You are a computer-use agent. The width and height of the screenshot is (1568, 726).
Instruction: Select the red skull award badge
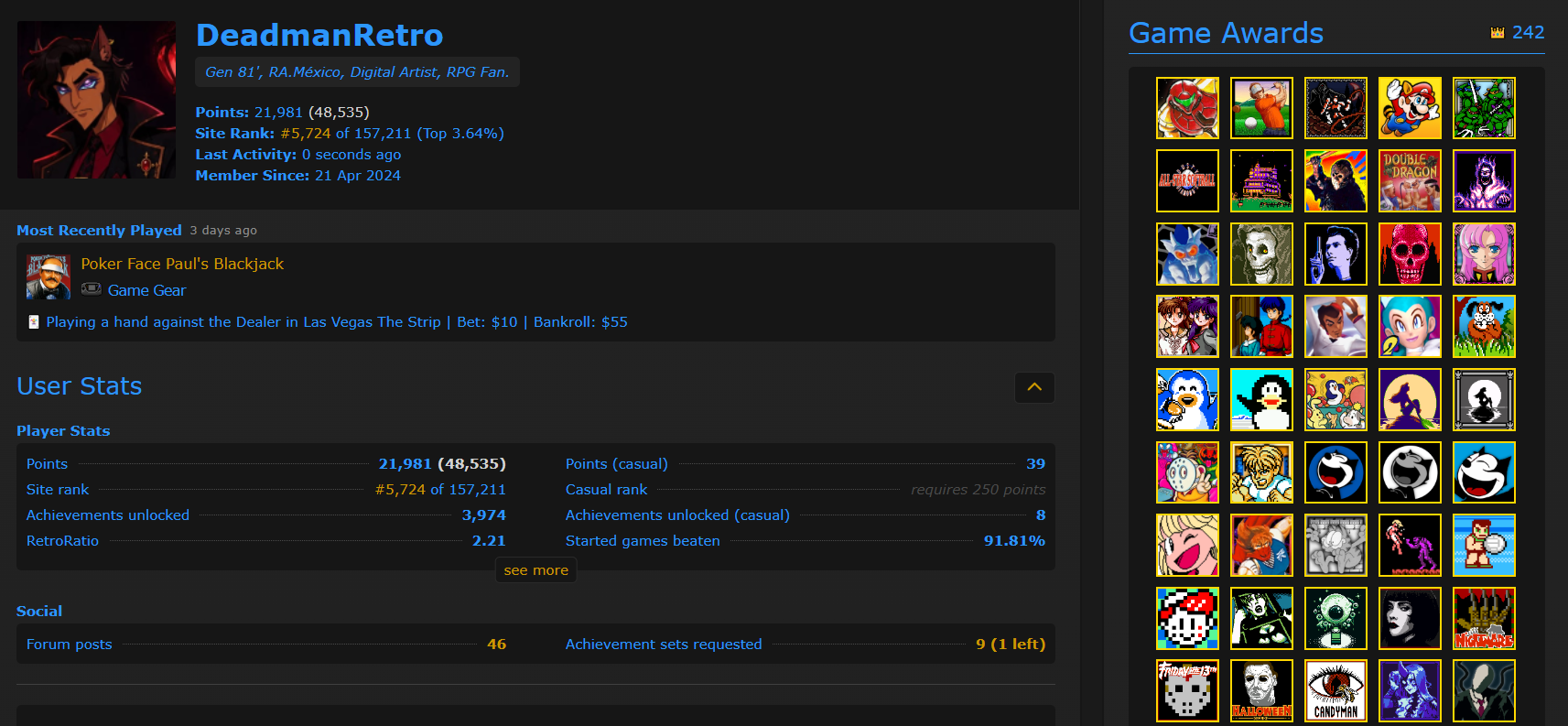click(1410, 254)
